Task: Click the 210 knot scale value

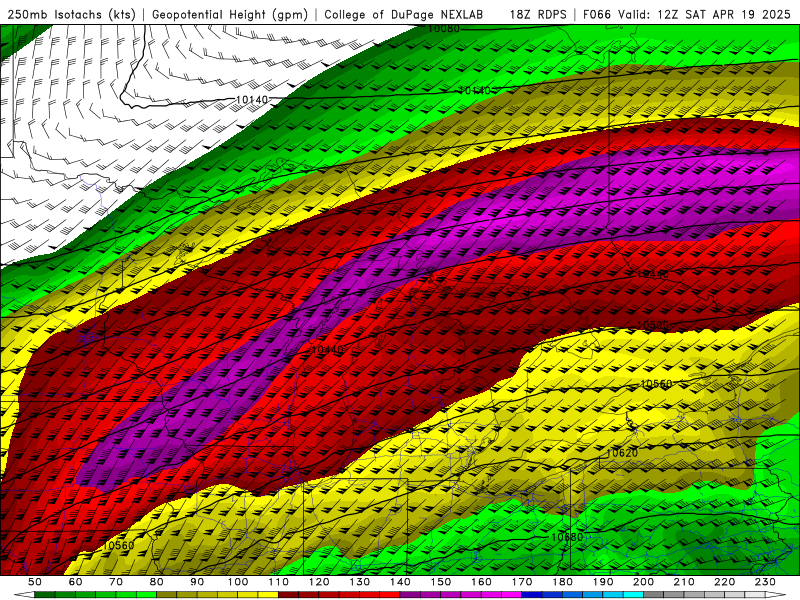Action: coord(684,582)
